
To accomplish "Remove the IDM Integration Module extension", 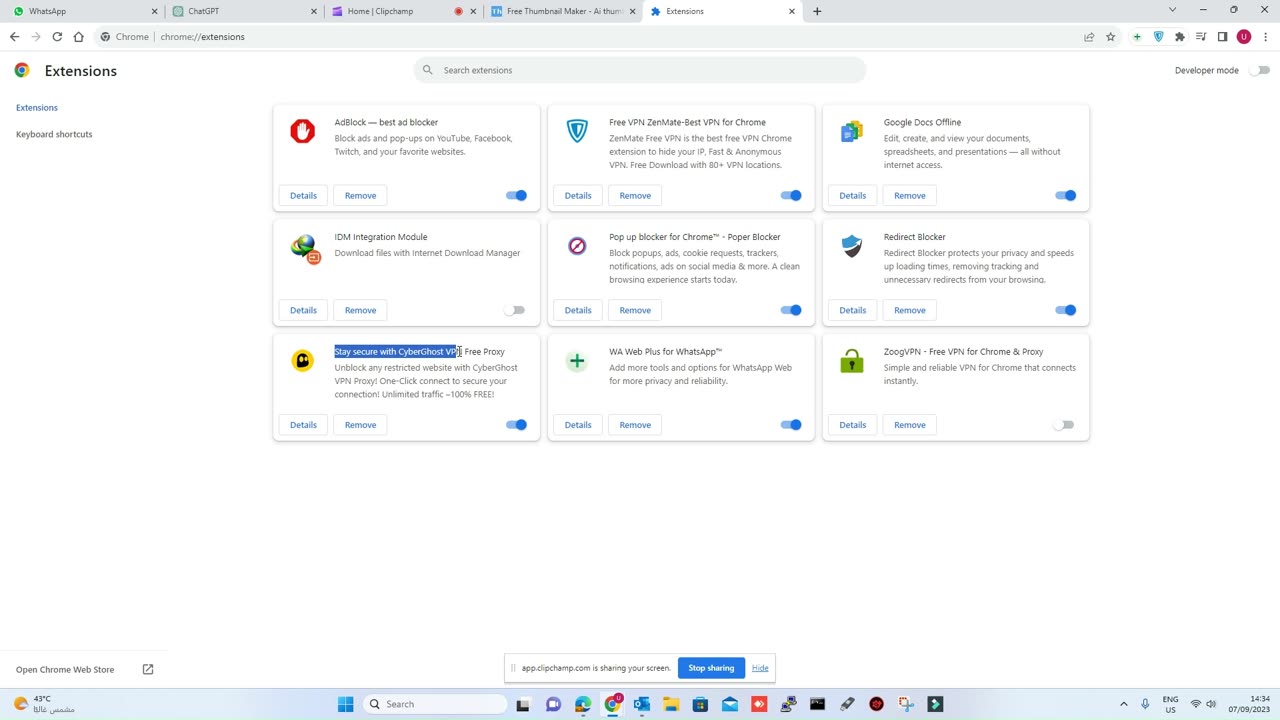I will click(x=360, y=310).
